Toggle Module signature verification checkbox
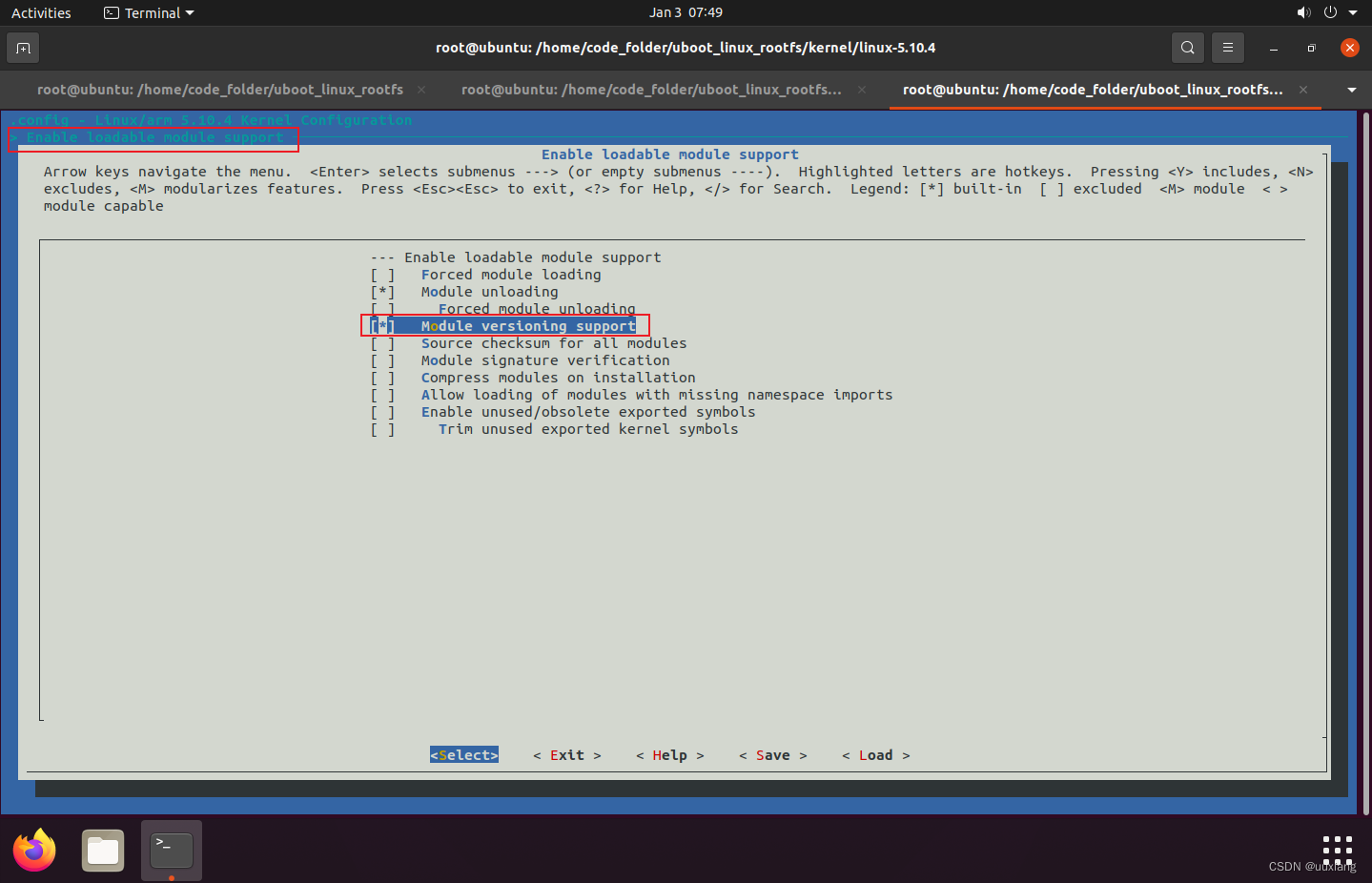1372x883 pixels. [382, 360]
